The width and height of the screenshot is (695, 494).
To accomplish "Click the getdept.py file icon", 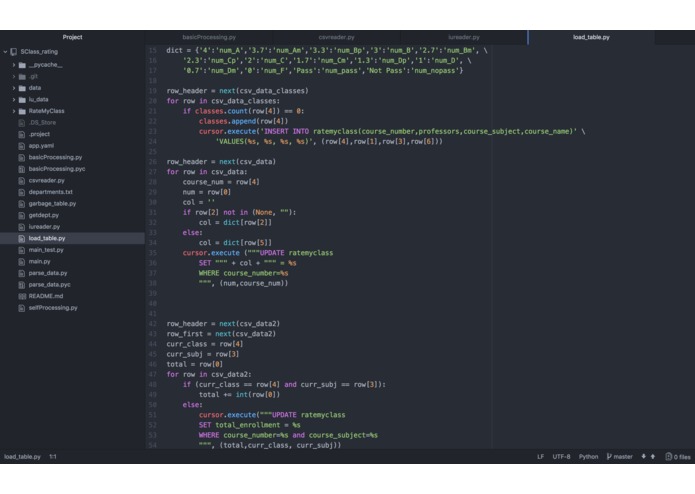I will coord(21,215).
